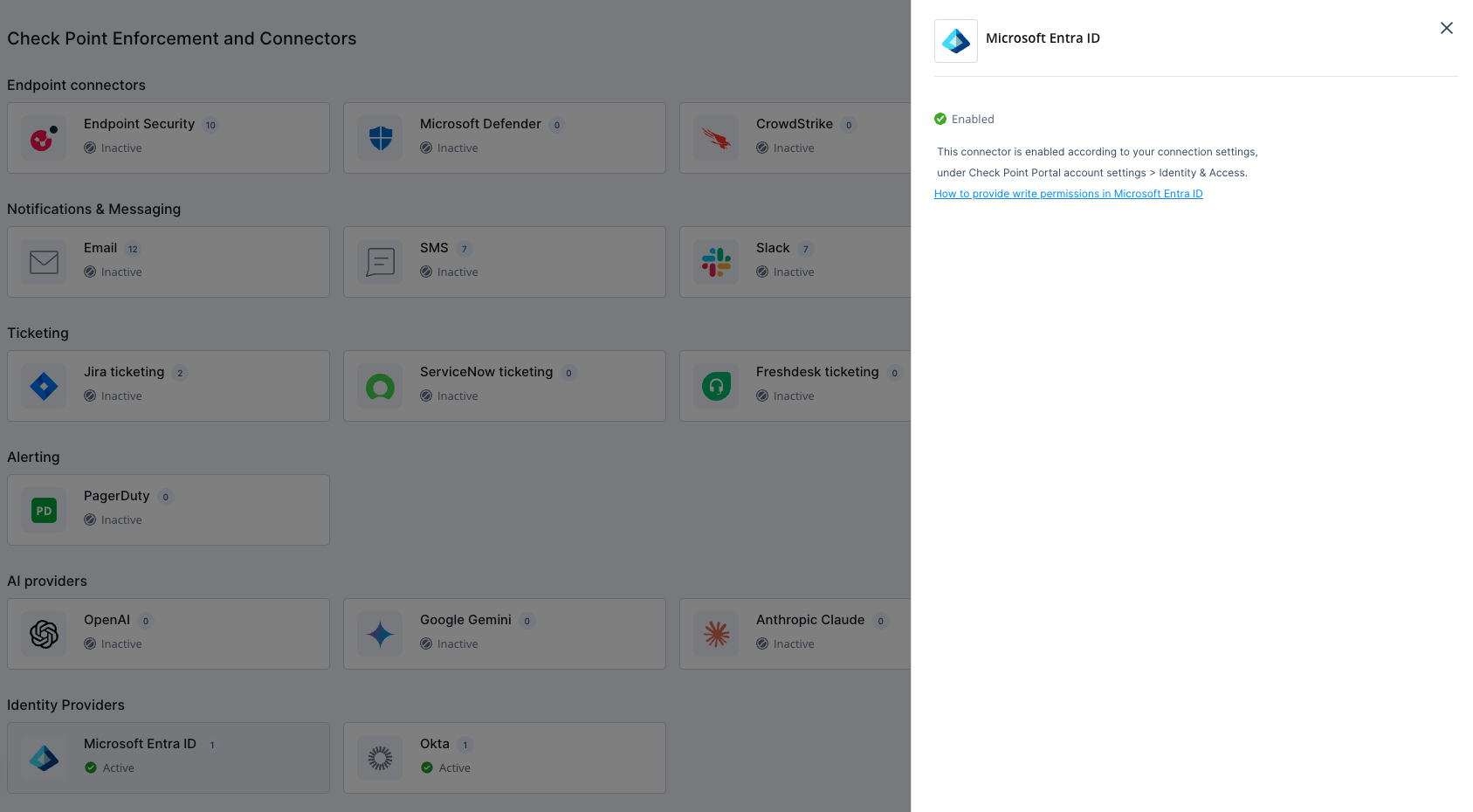Image resolution: width=1473 pixels, height=812 pixels.
Task: Click the Alerting section heading
Action: point(33,457)
